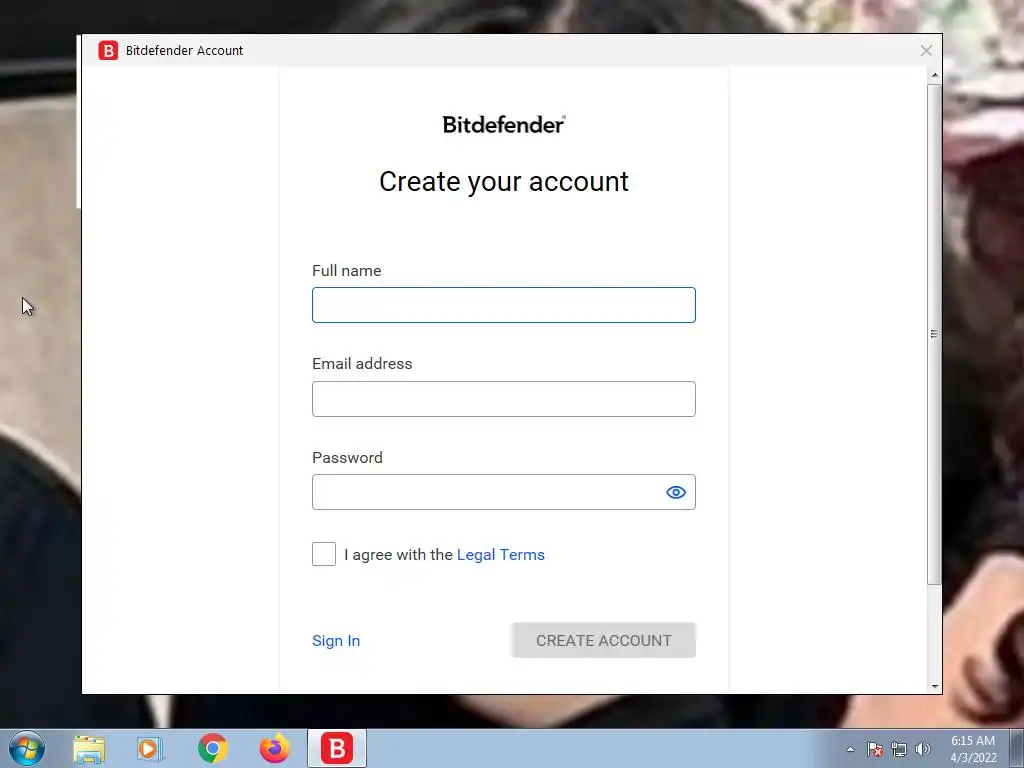The height and width of the screenshot is (768, 1024).
Task: Click the Bitdefender logo in title bar
Action: pyautogui.click(x=108, y=50)
